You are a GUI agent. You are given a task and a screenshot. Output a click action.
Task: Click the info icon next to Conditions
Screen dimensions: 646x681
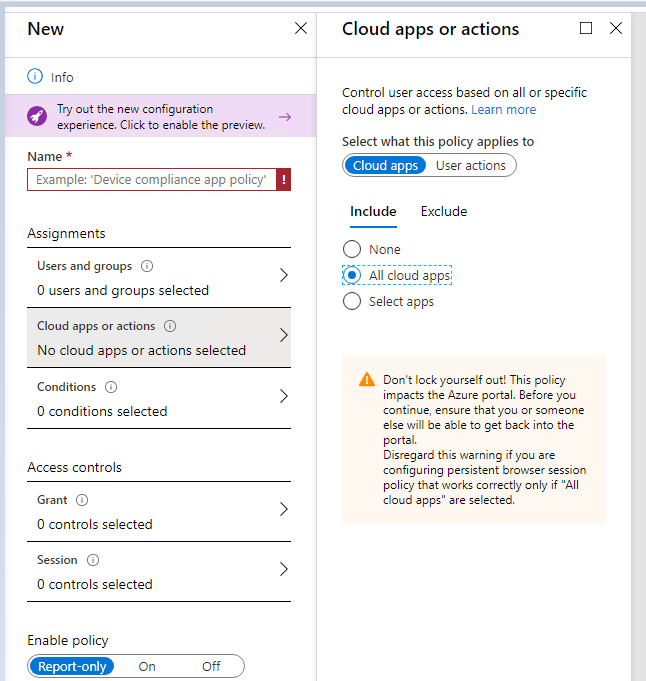111,387
